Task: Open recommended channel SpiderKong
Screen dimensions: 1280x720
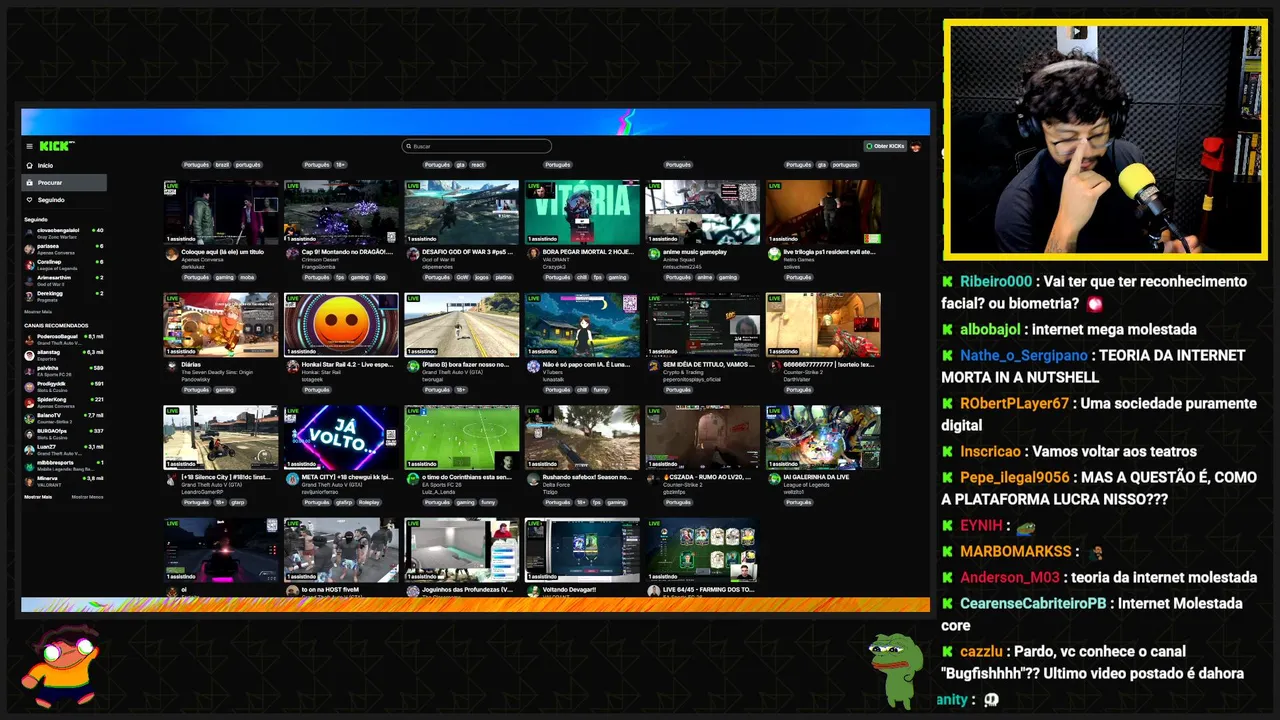Action: [x=64, y=401]
